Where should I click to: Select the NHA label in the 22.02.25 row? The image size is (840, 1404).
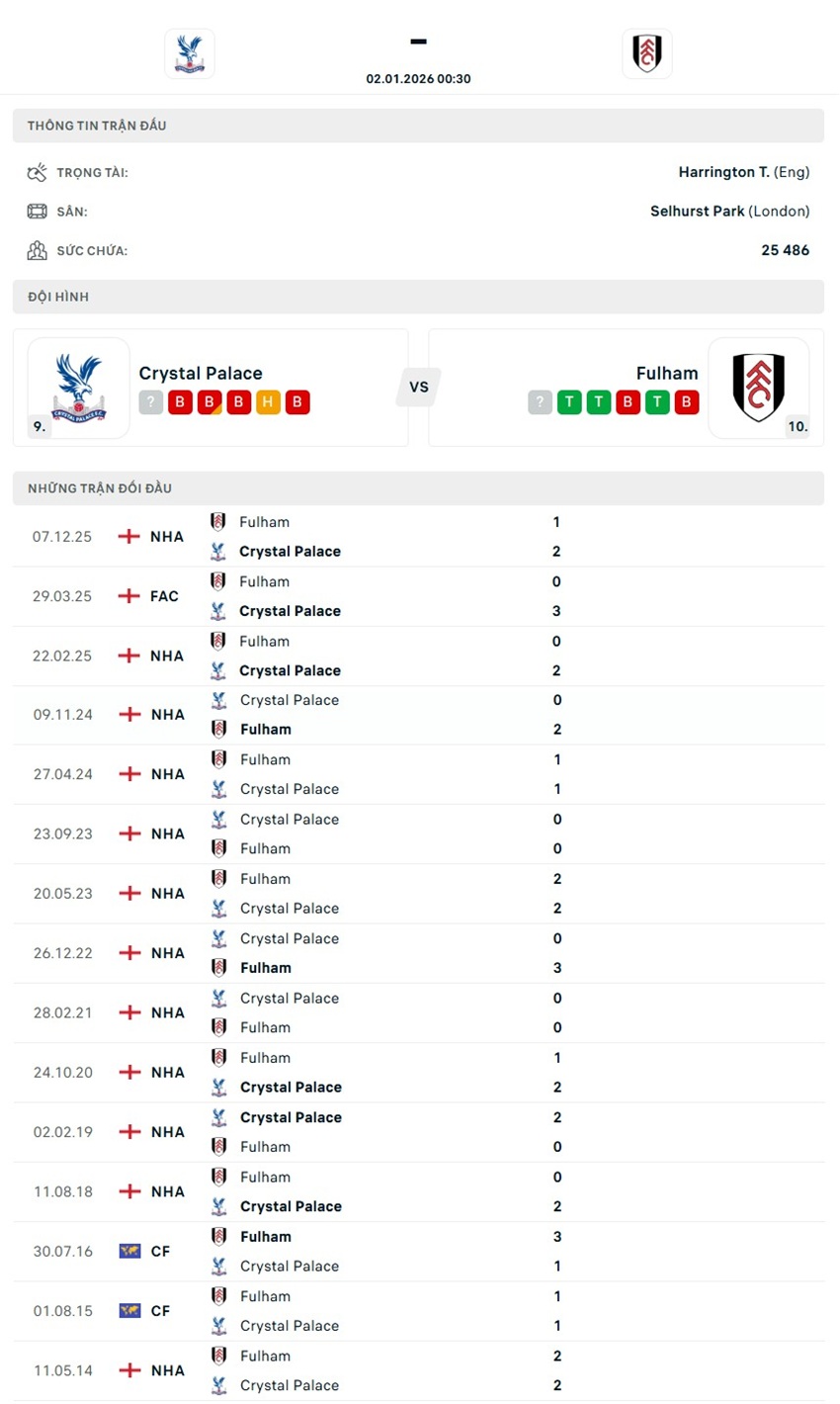pos(166,656)
